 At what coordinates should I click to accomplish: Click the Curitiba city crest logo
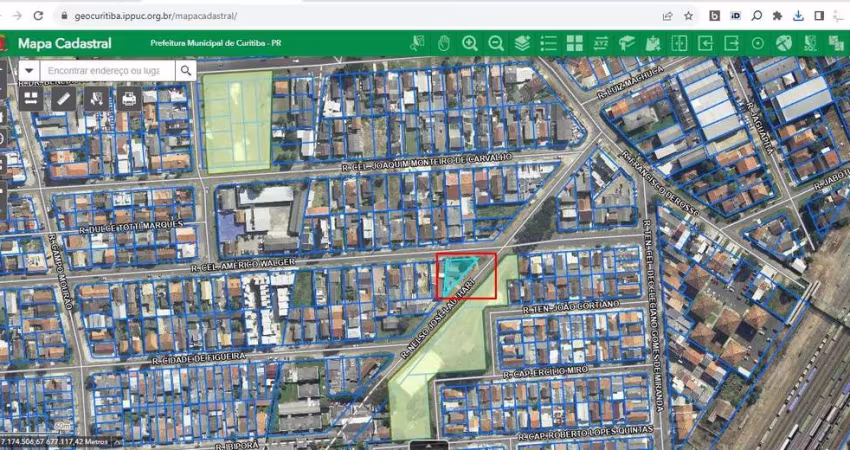point(4,43)
